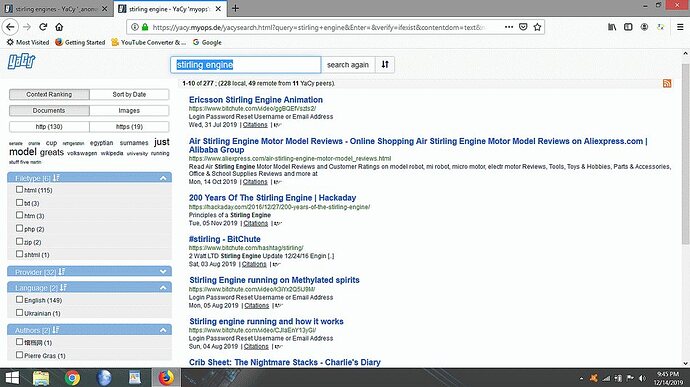690x387 pixels.
Task: Collapse the Filetype facet panel
Action: point(163,178)
